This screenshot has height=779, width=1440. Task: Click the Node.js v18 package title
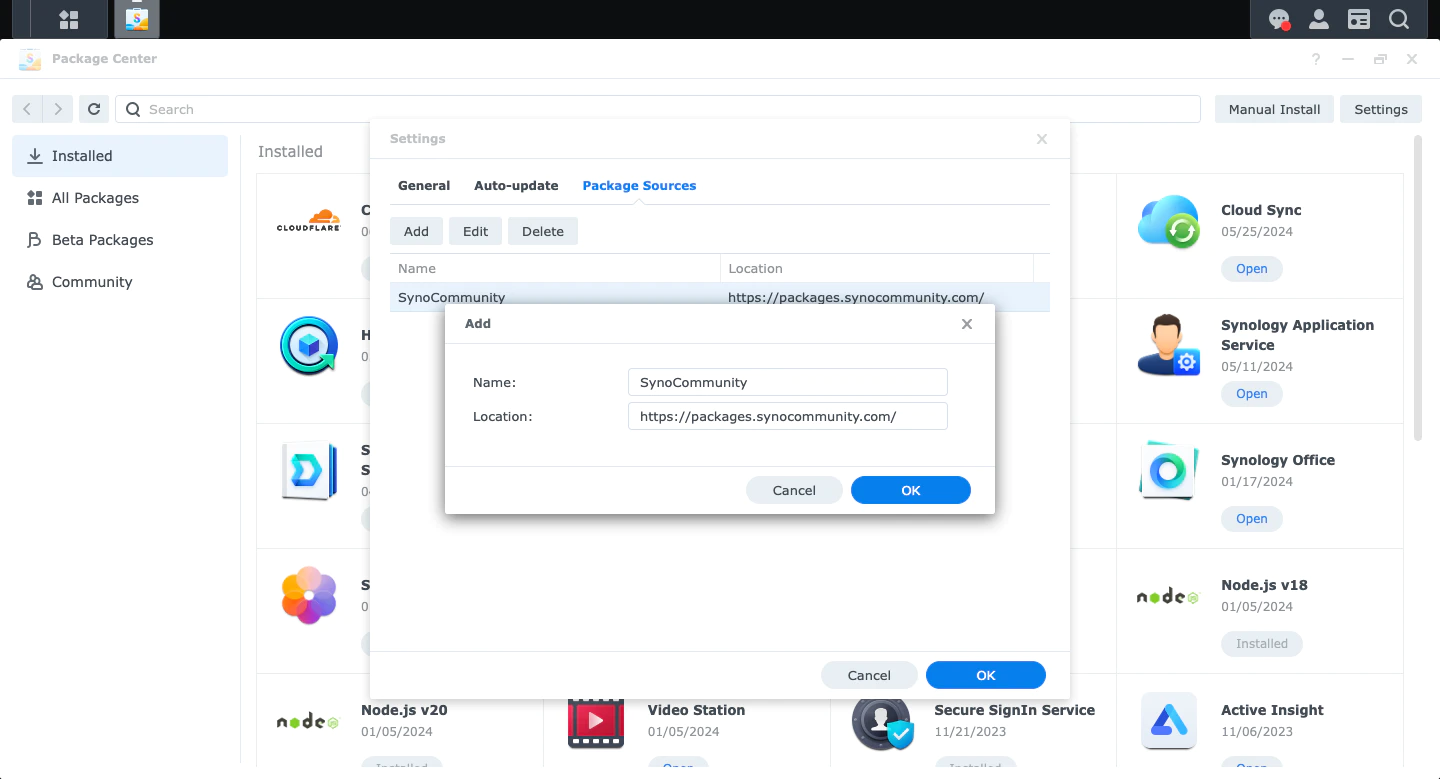[1264, 585]
